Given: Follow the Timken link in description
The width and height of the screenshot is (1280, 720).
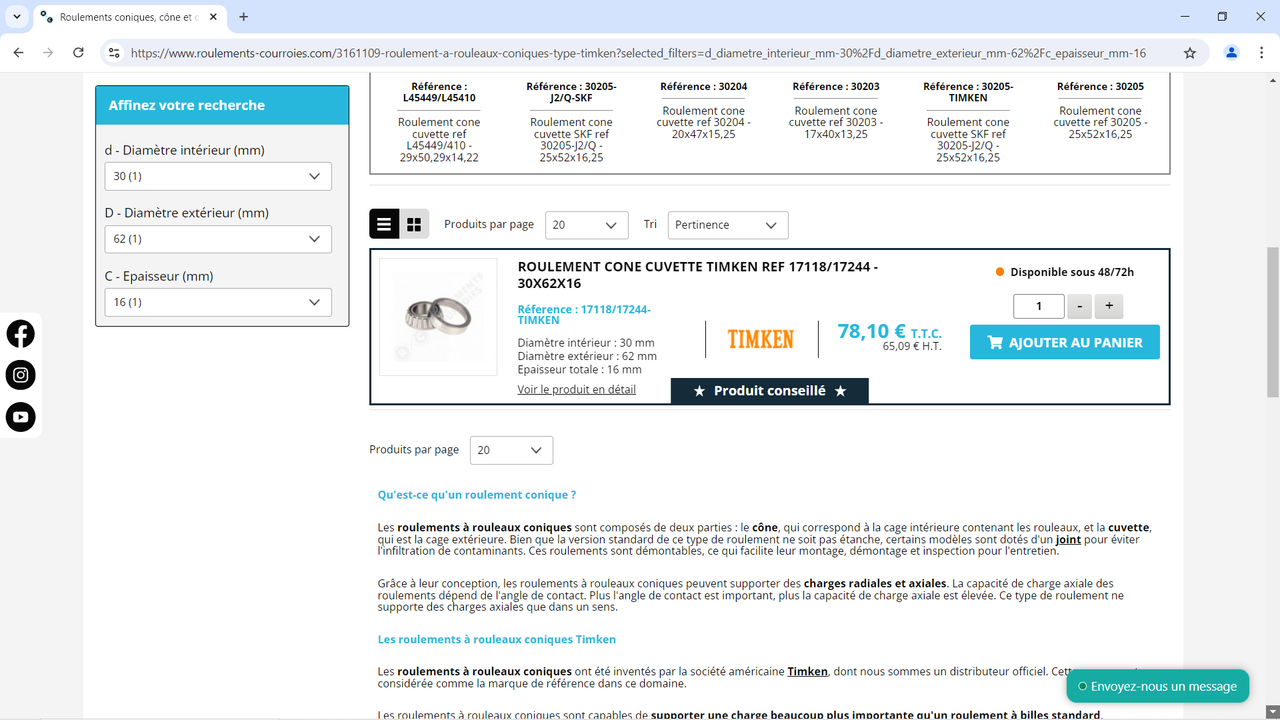Looking at the screenshot, I should [x=808, y=671].
